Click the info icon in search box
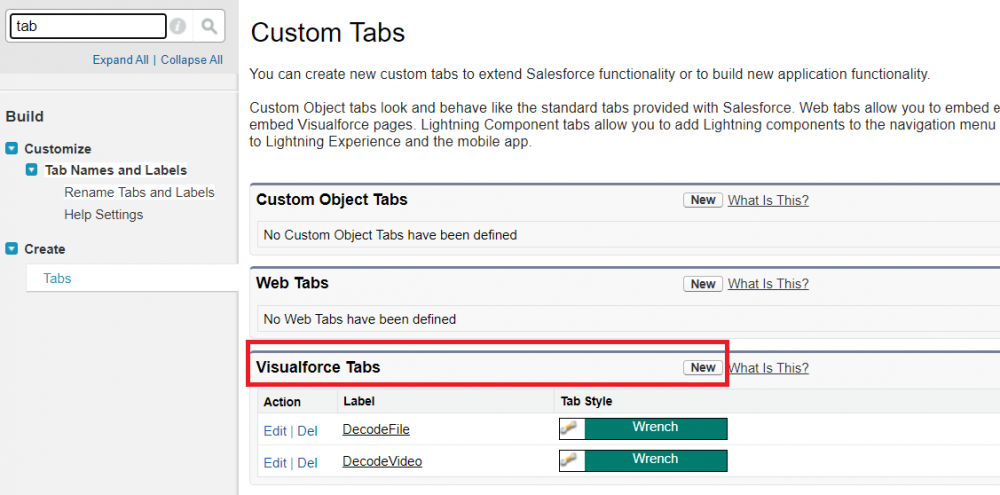The width and height of the screenshot is (1000, 495). (x=177, y=27)
